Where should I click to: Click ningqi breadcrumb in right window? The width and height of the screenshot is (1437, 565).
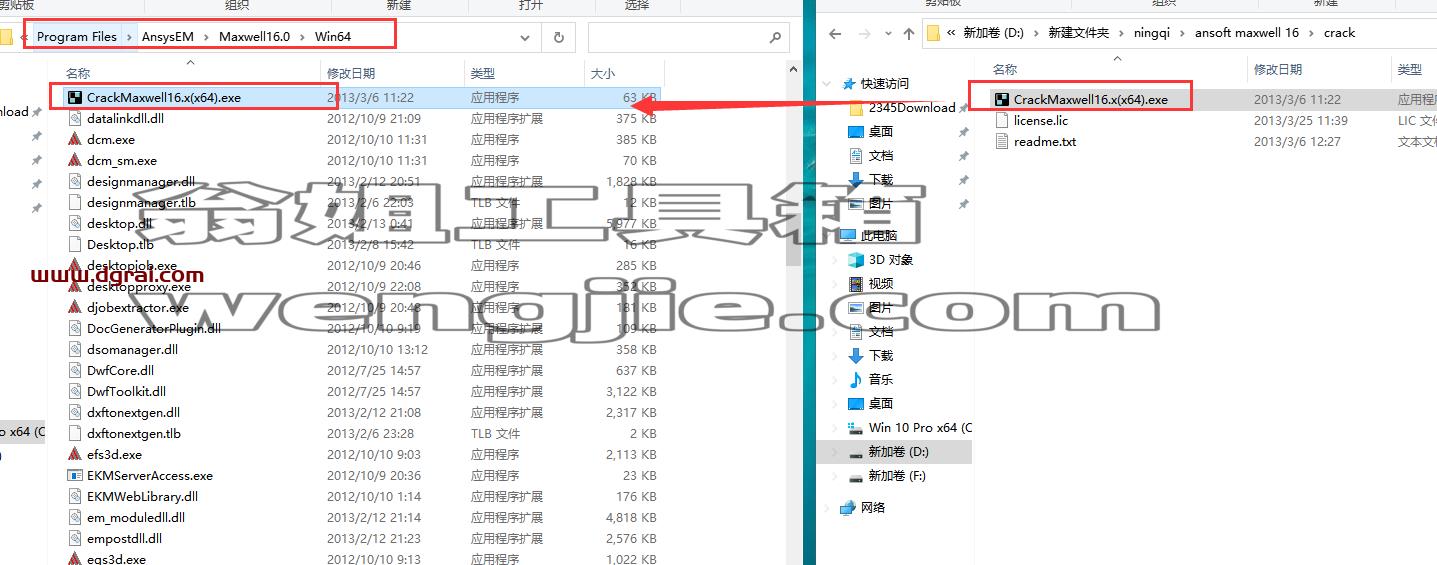pos(1152,33)
